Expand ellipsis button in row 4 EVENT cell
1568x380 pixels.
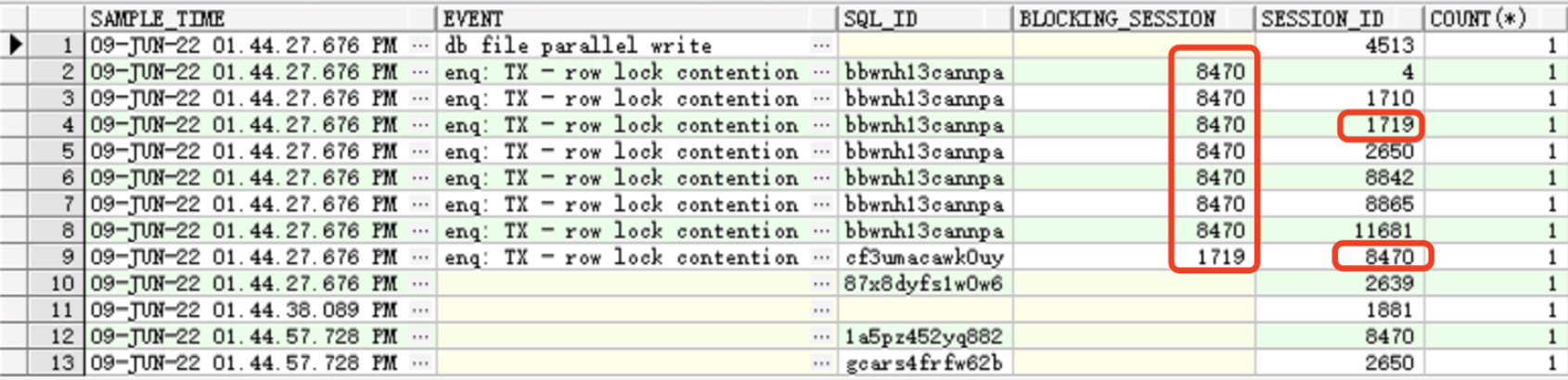pos(821,124)
